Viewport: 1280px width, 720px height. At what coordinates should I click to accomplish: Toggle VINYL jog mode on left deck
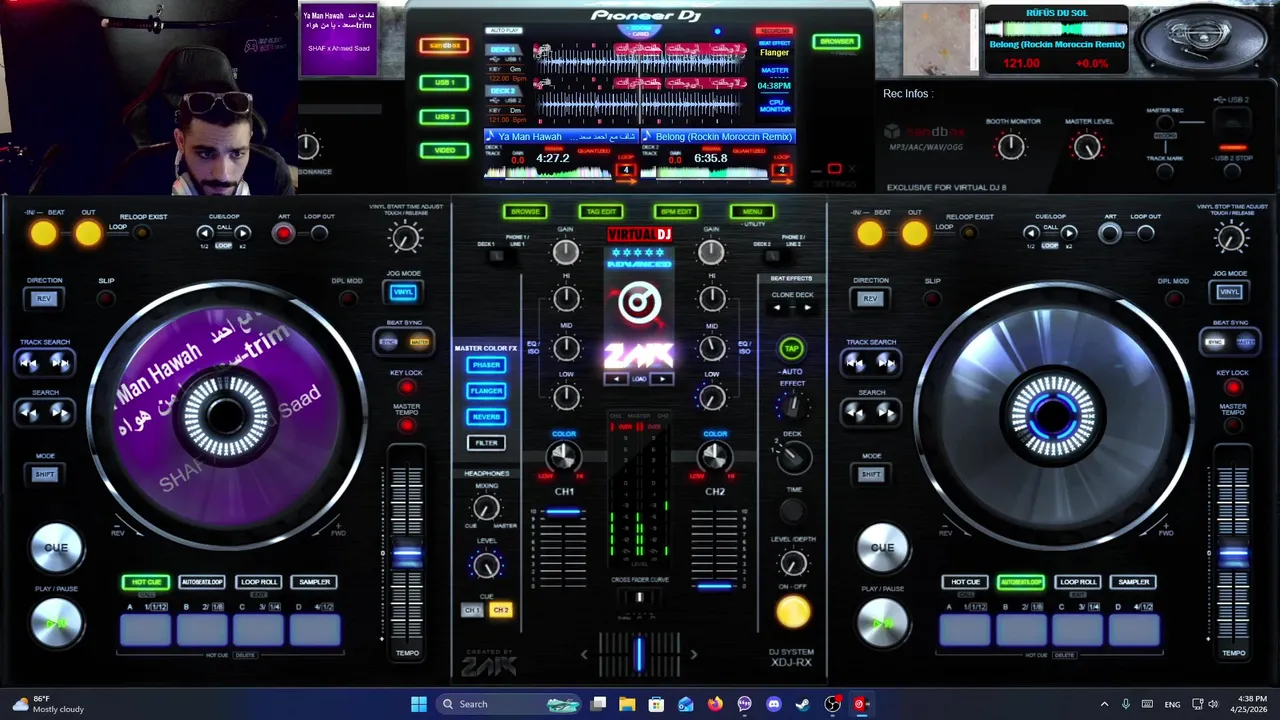point(403,292)
